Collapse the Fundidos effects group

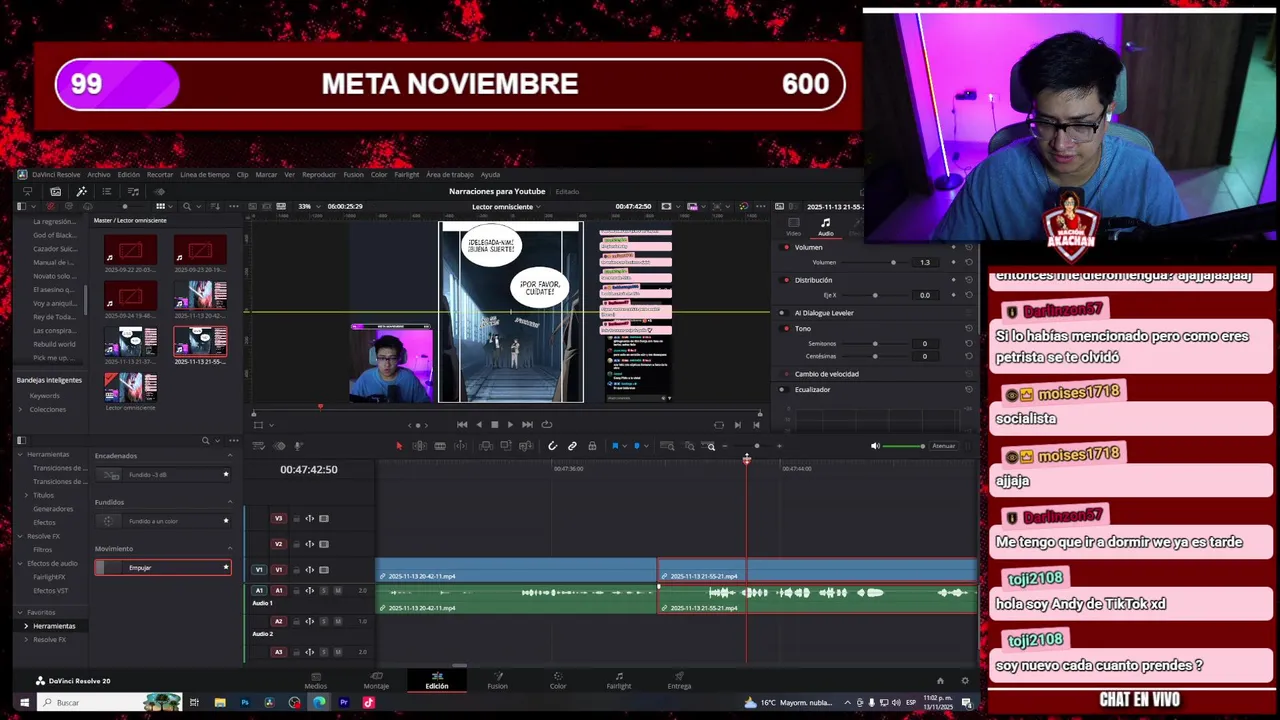click(x=230, y=502)
